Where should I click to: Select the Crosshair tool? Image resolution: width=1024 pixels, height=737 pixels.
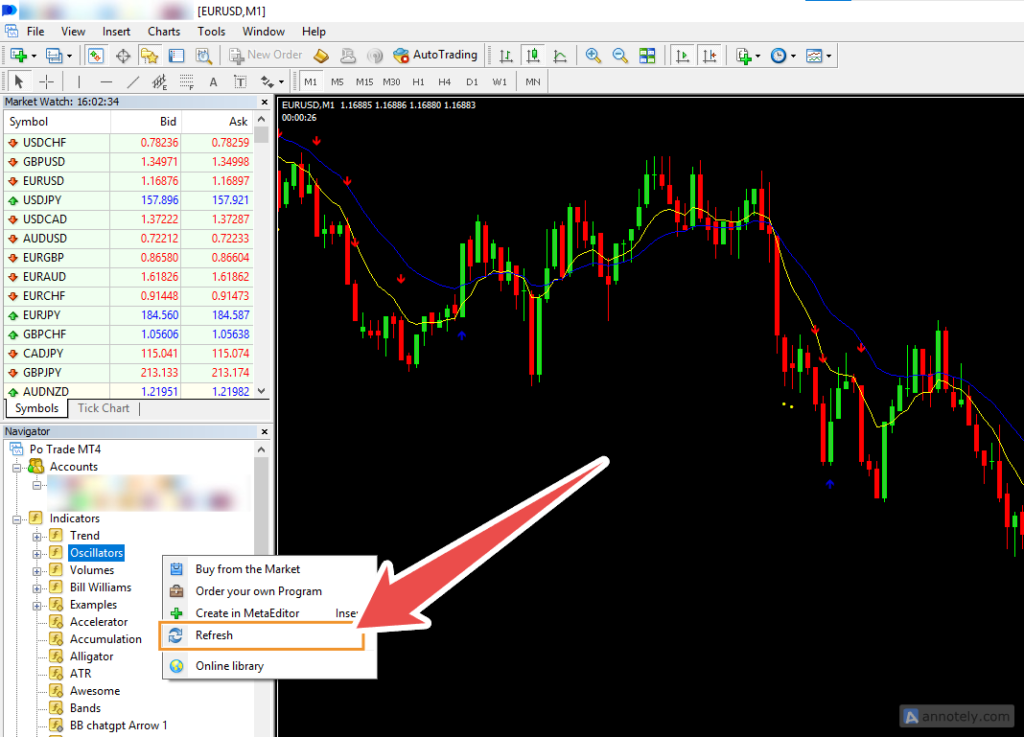(x=46, y=82)
